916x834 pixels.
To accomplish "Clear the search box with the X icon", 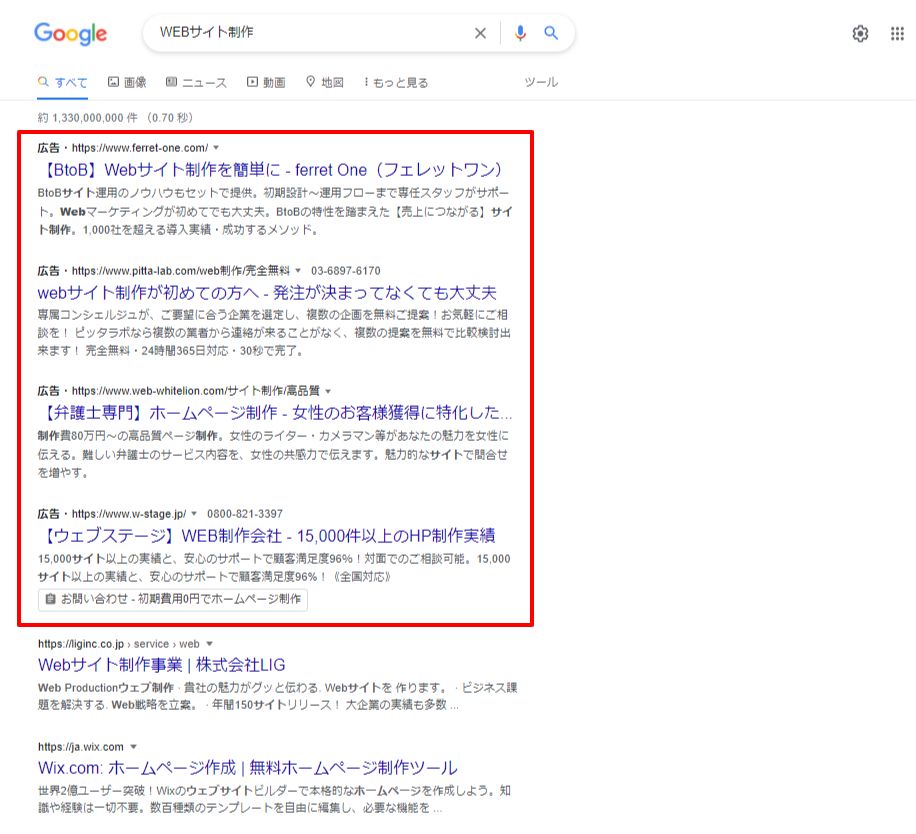I will (x=480, y=33).
